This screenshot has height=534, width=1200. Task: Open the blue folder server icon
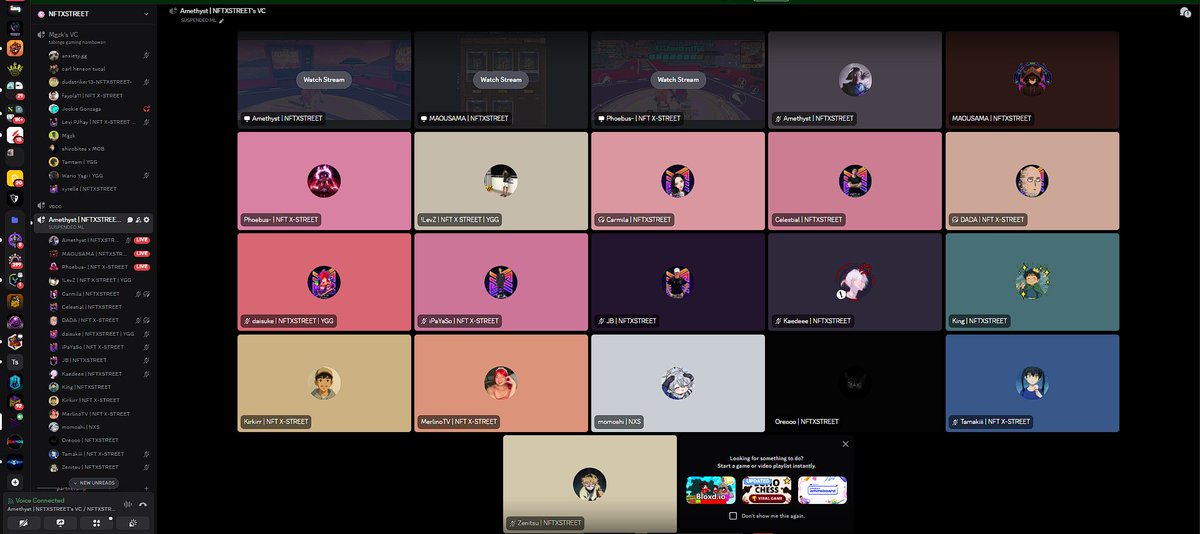pos(15,219)
